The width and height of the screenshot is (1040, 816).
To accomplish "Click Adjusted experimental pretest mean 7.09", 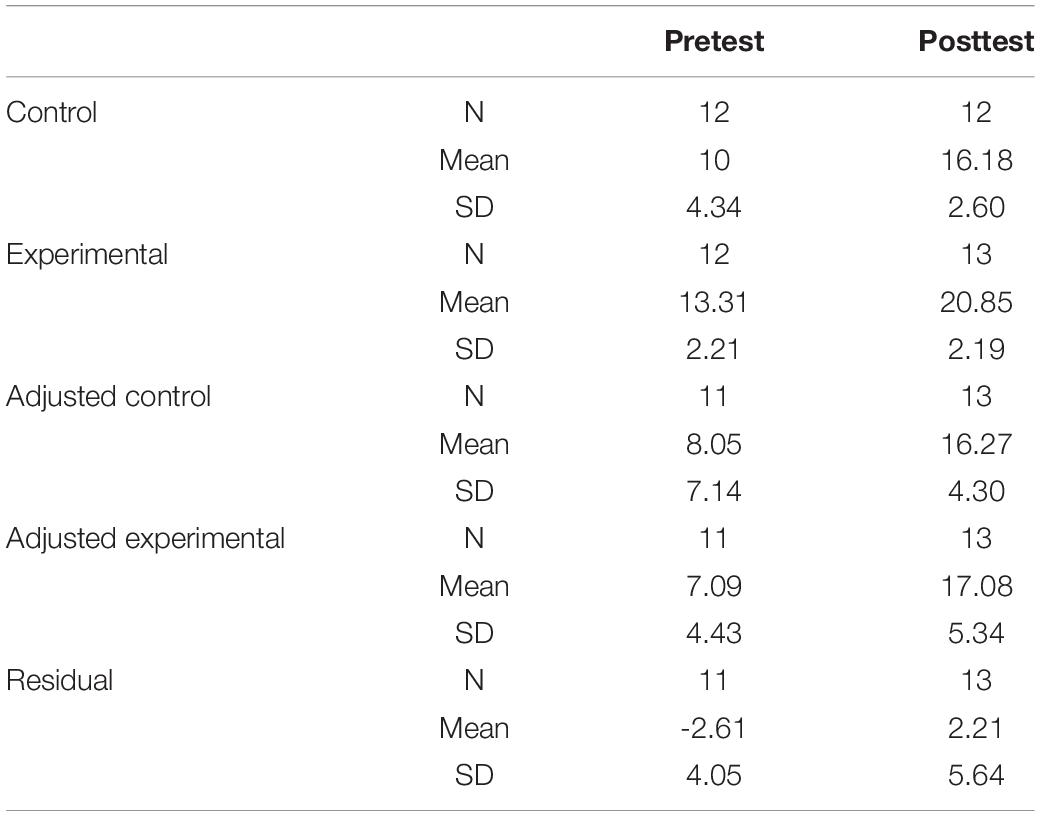I will click(714, 586).
